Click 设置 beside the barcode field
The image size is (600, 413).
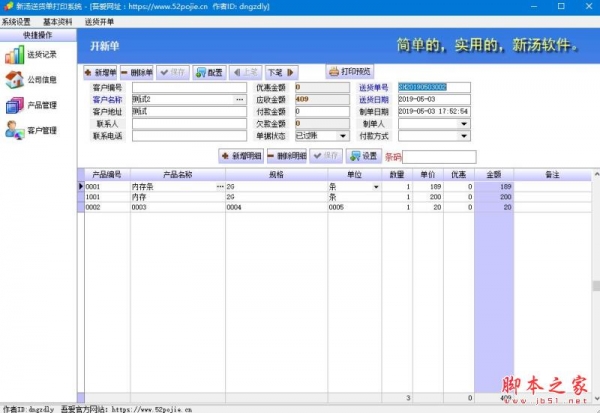[x=363, y=156]
